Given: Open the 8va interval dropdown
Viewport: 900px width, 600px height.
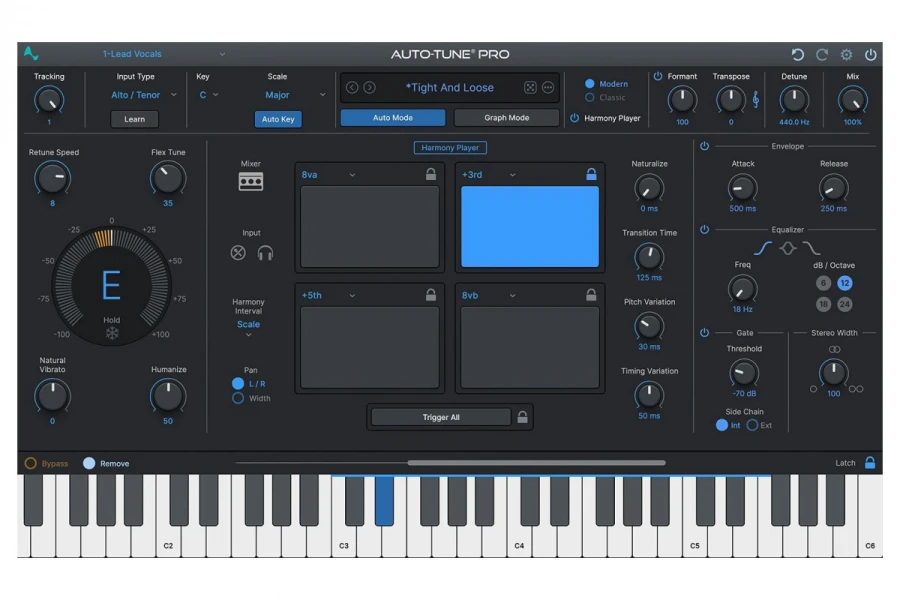Looking at the screenshot, I should pos(328,175).
